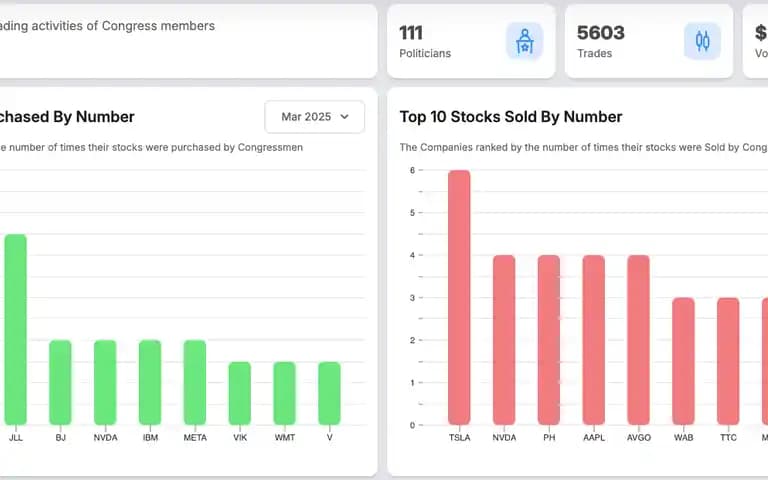Click the y-axis value 0 on sold chart
Screen dimensions: 768x480
pyautogui.click(x=412, y=425)
